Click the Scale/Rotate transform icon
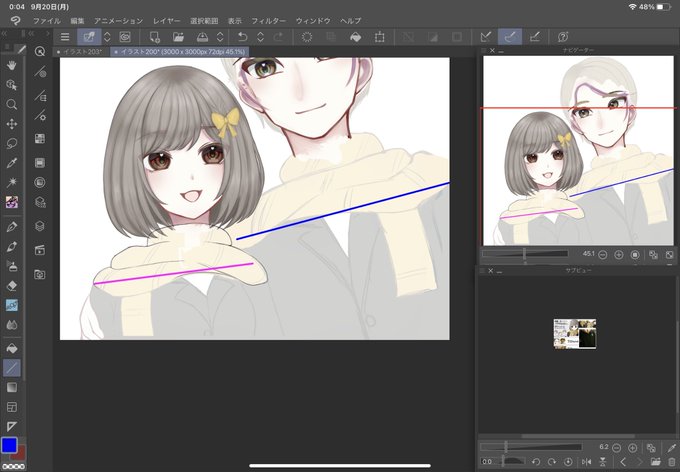680x472 pixels. pos(379,37)
